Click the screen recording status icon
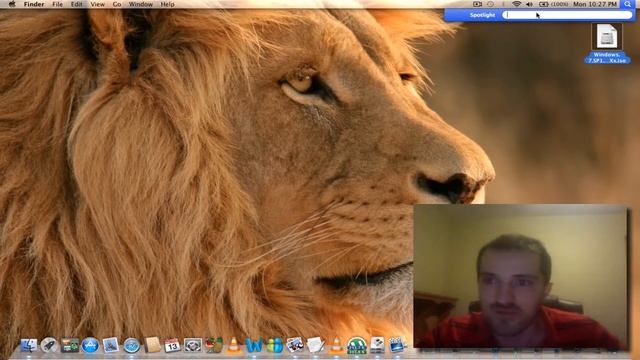Image resolution: width=640 pixels, height=360 pixels. [x=477, y=4]
